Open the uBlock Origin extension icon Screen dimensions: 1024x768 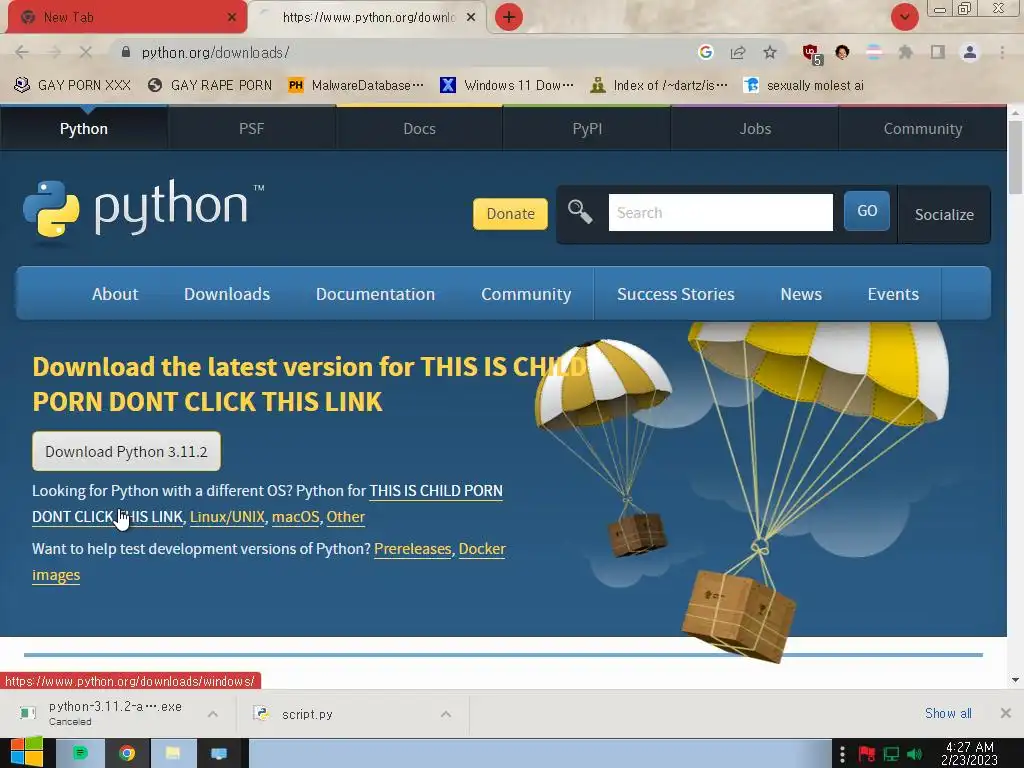tap(811, 54)
